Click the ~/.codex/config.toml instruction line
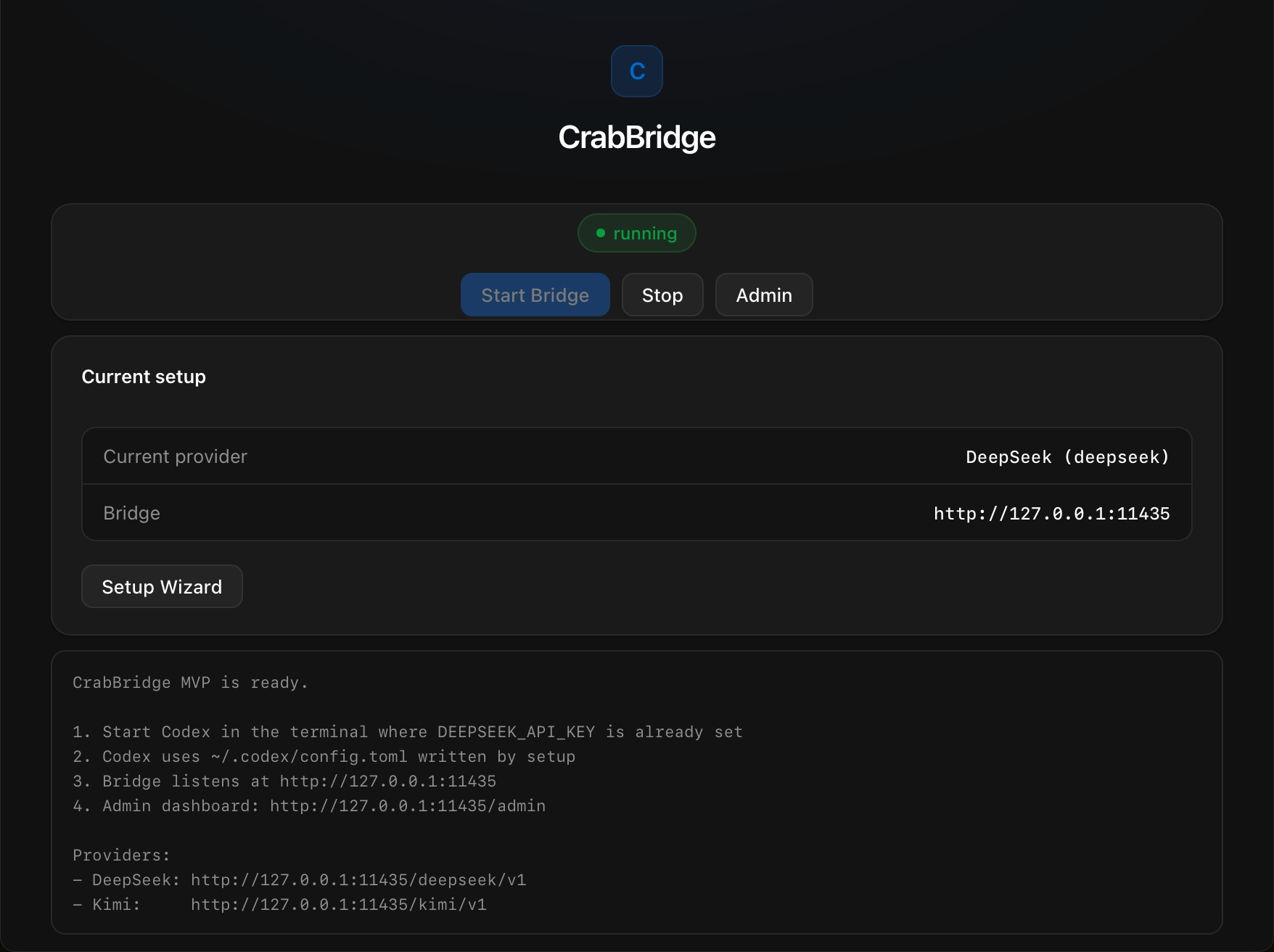The width and height of the screenshot is (1274, 952). click(324, 757)
